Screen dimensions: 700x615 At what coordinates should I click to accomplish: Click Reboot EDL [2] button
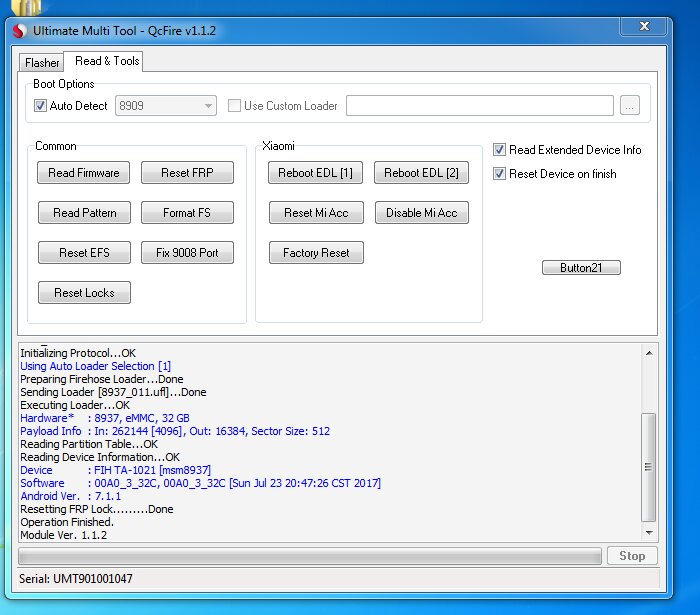(421, 173)
